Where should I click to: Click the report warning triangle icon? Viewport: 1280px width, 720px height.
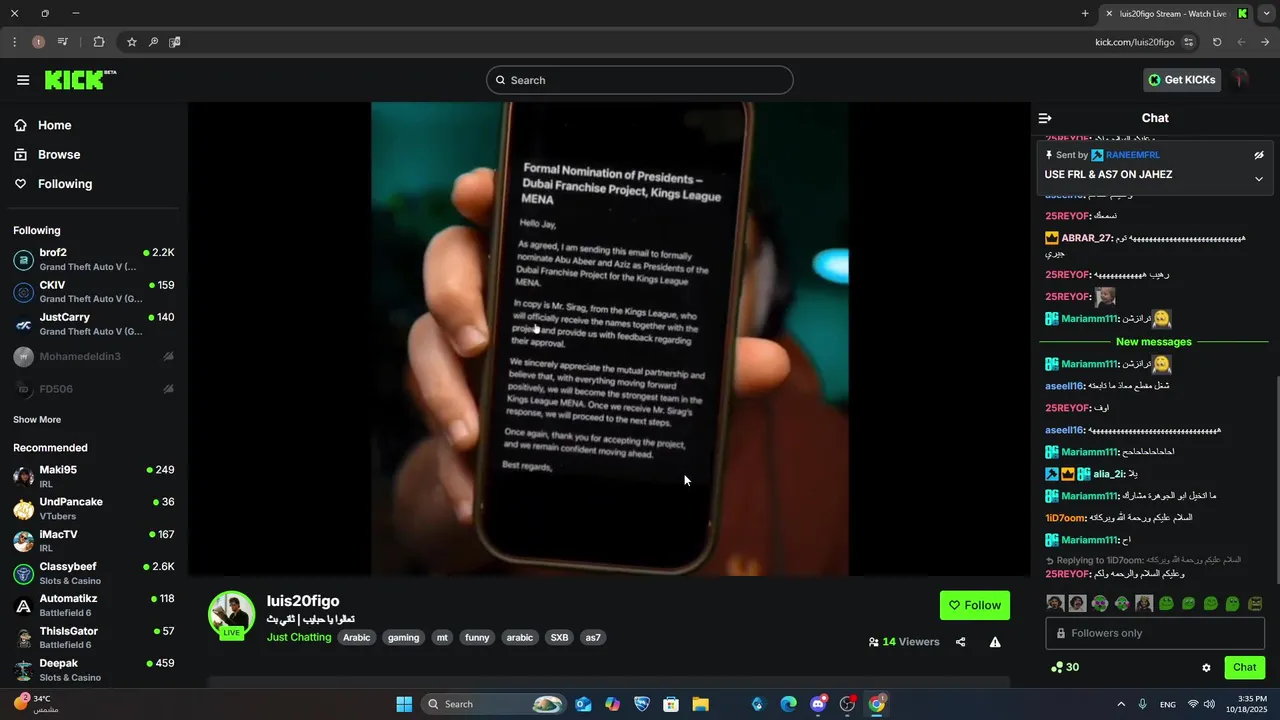tap(995, 642)
